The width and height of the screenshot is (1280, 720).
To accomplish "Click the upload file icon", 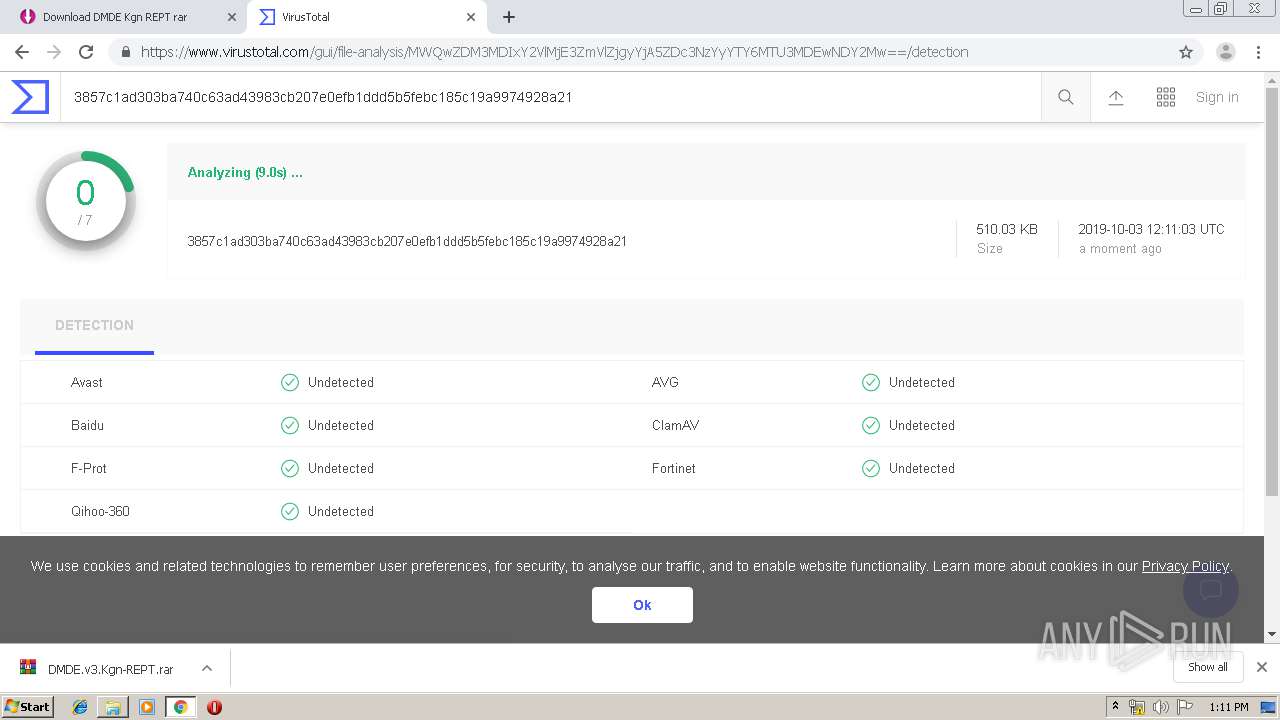I will pyautogui.click(x=1116, y=97).
